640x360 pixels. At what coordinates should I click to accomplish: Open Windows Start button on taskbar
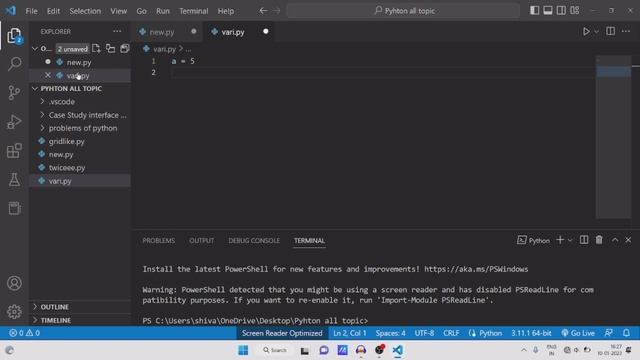243,350
